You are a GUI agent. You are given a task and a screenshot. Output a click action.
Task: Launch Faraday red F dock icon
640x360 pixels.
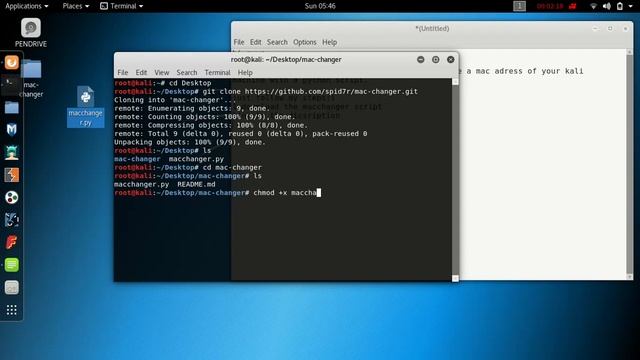tap(11, 242)
